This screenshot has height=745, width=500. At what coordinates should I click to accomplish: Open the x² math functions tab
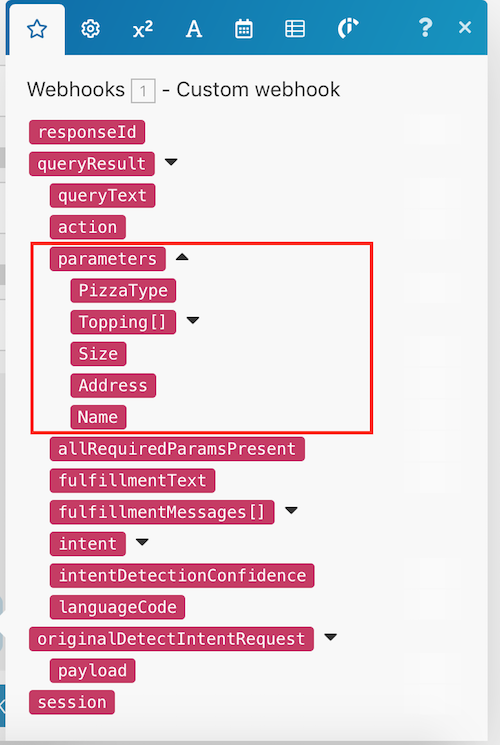coord(143,29)
